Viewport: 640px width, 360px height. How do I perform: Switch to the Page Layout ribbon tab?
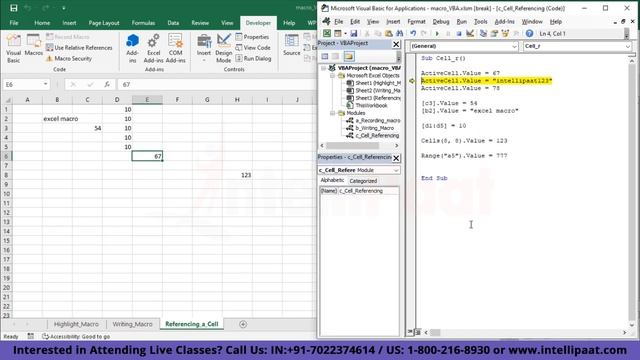click(x=104, y=23)
